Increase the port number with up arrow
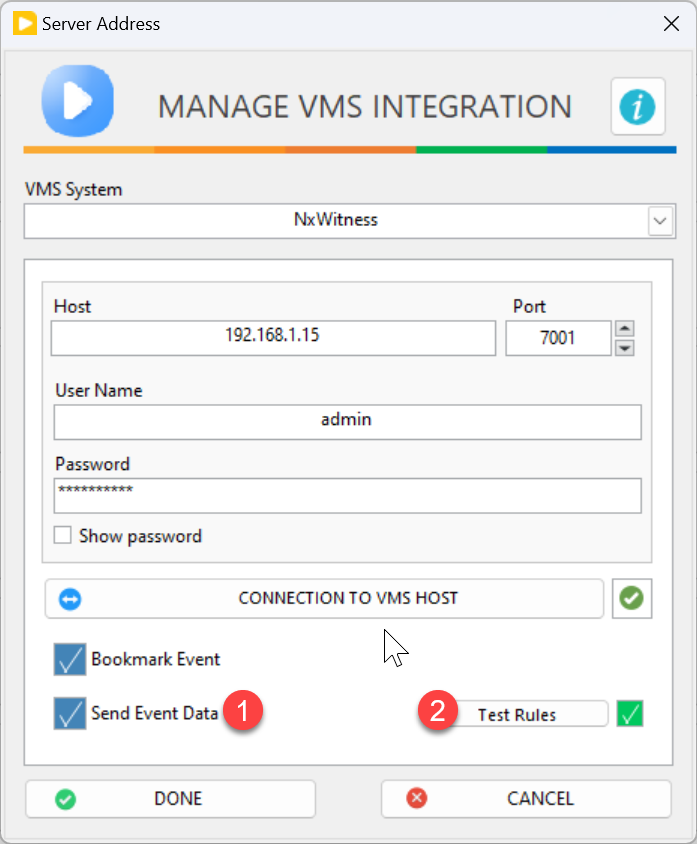This screenshot has width=697, height=844. 624,329
